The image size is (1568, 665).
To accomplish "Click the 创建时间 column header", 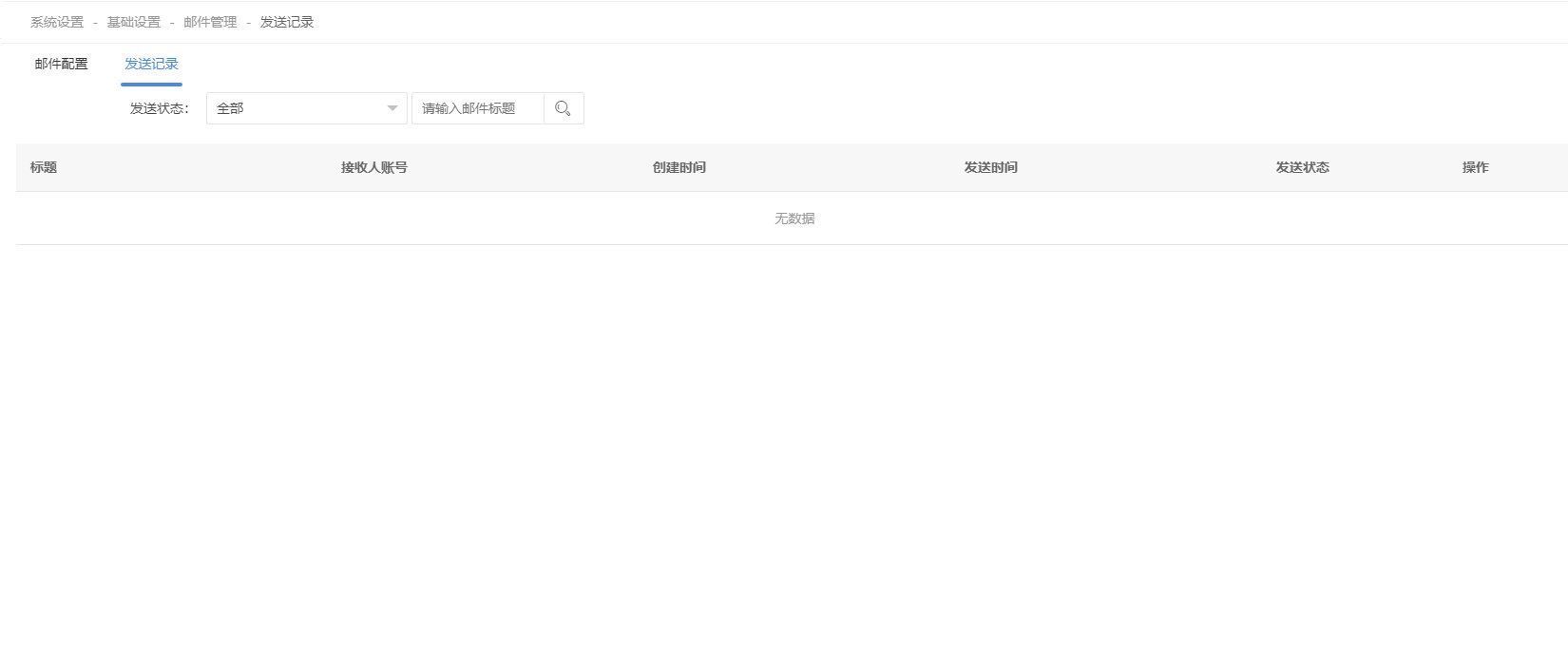I will pyautogui.click(x=679, y=167).
